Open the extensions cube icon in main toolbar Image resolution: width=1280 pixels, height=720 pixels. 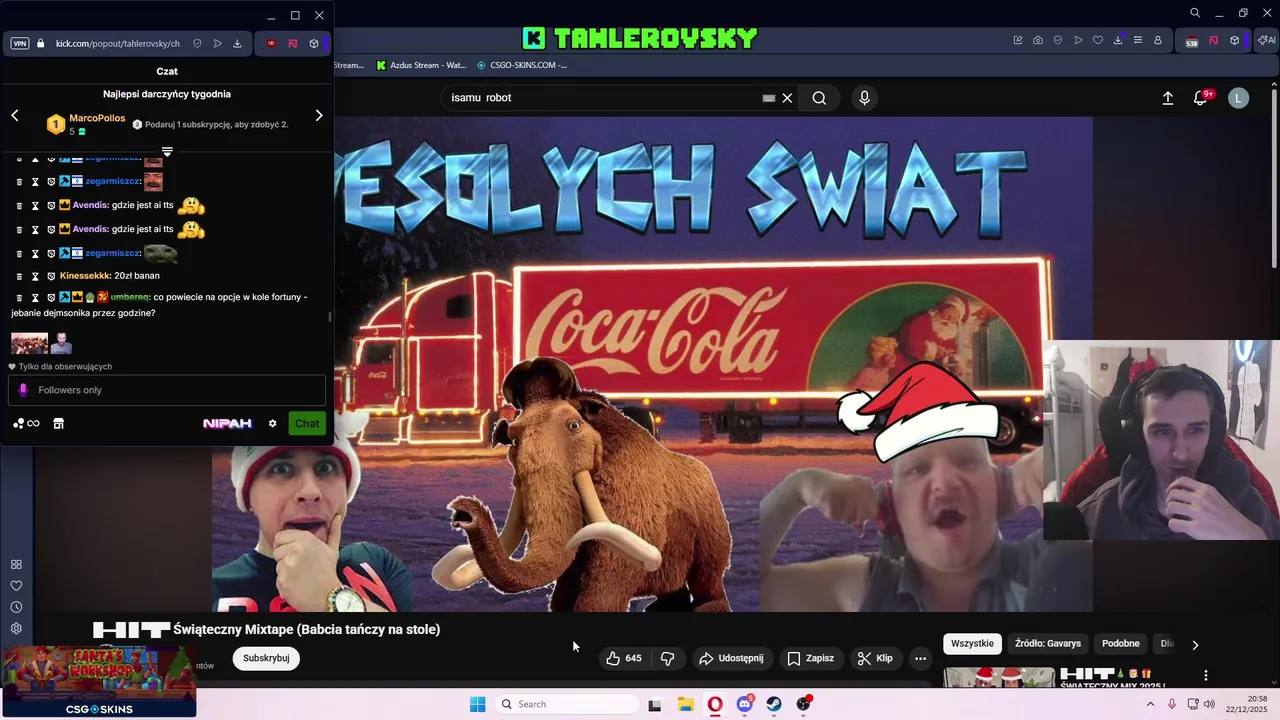[x=1235, y=41]
